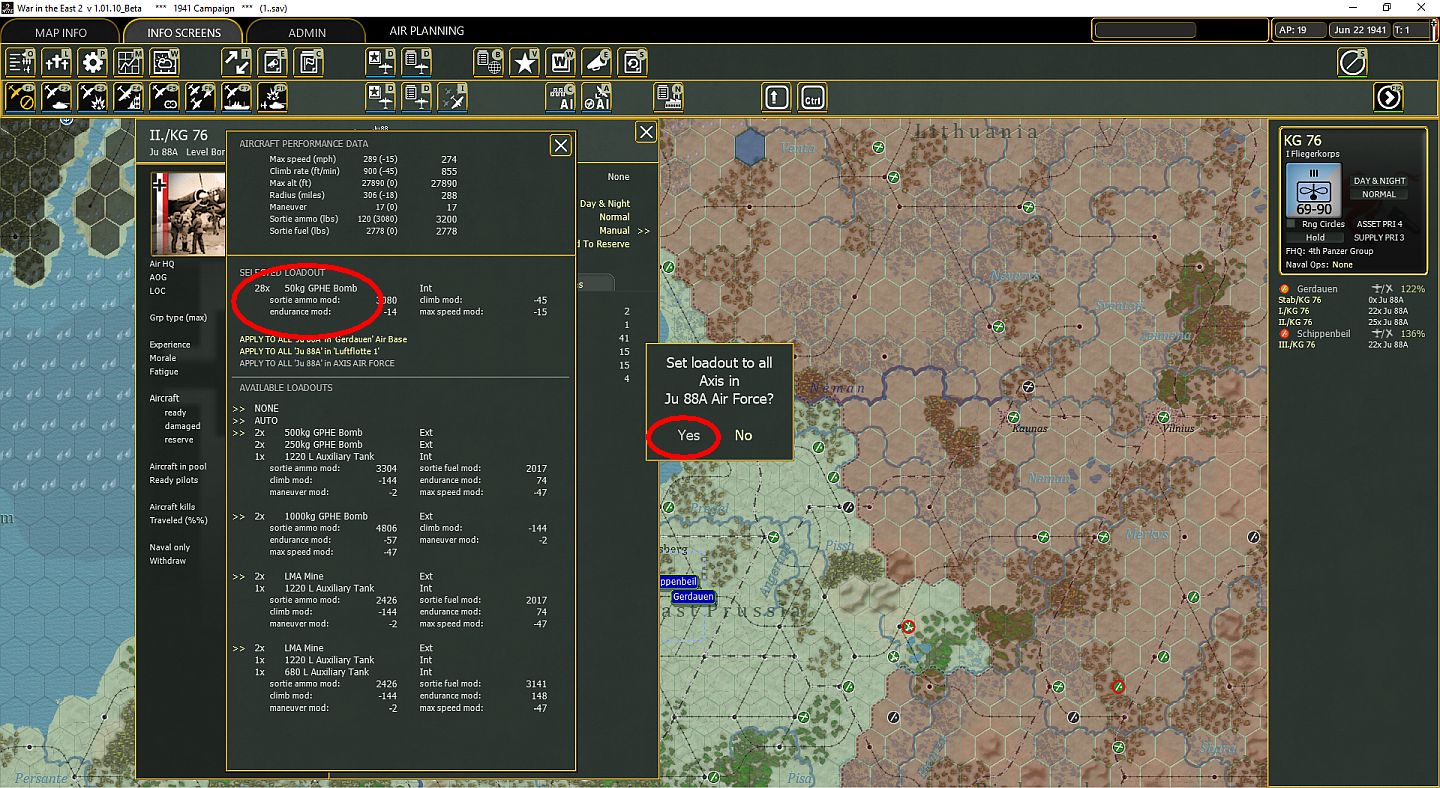Click the save-refresh icon with hotkey S
The height and width of the screenshot is (788, 1440).
click(x=633, y=63)
